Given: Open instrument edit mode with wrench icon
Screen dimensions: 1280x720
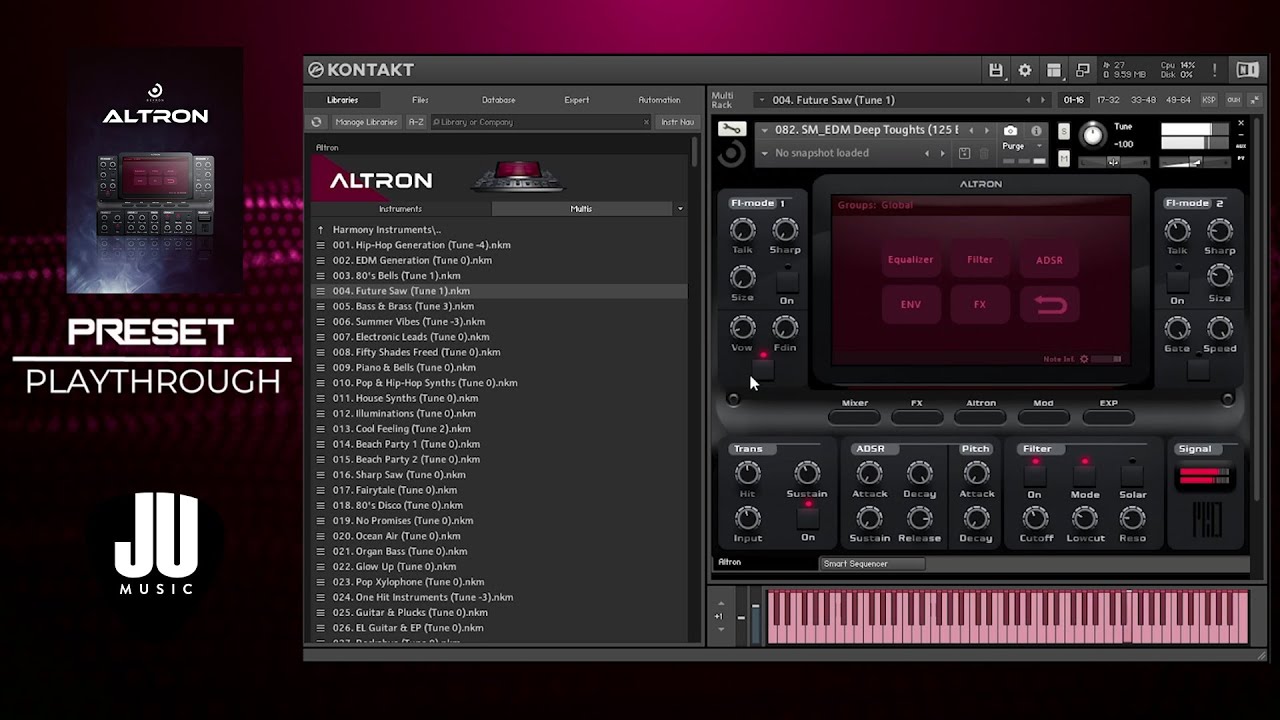Looking at the screenshot, I should [x=731, y=129].
